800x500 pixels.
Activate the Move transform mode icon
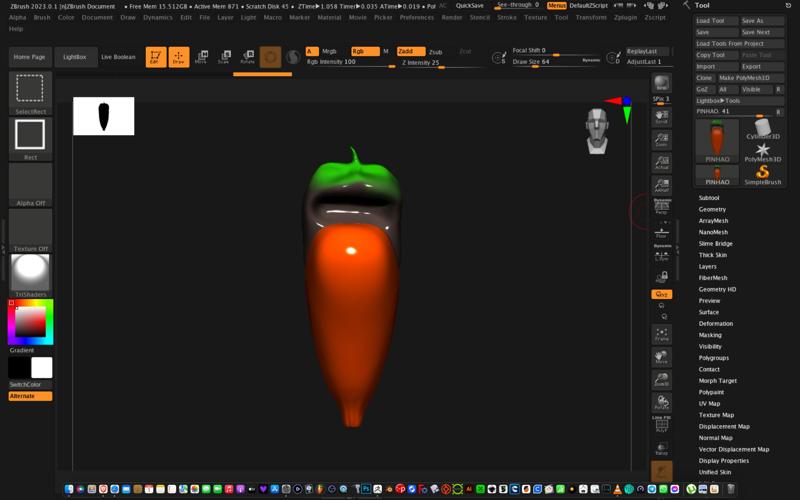click(202, 57)
